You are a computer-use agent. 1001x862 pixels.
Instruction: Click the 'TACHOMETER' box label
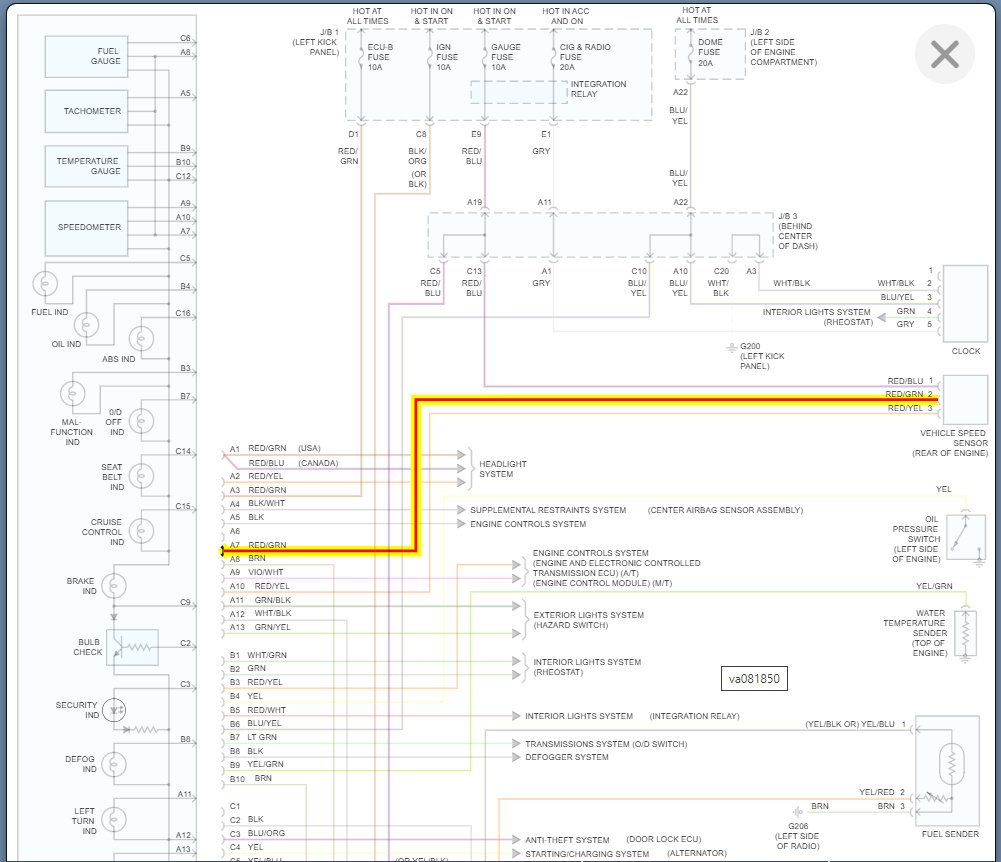(92, 111)
